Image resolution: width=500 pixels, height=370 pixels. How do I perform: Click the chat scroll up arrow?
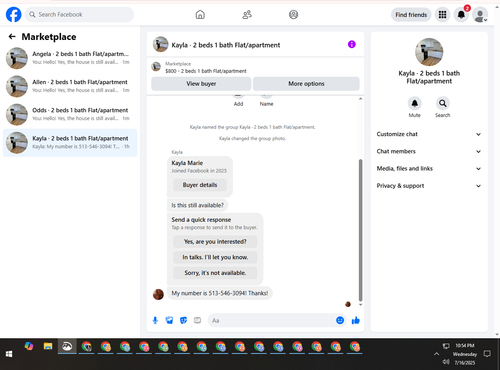tap(360, 99)
